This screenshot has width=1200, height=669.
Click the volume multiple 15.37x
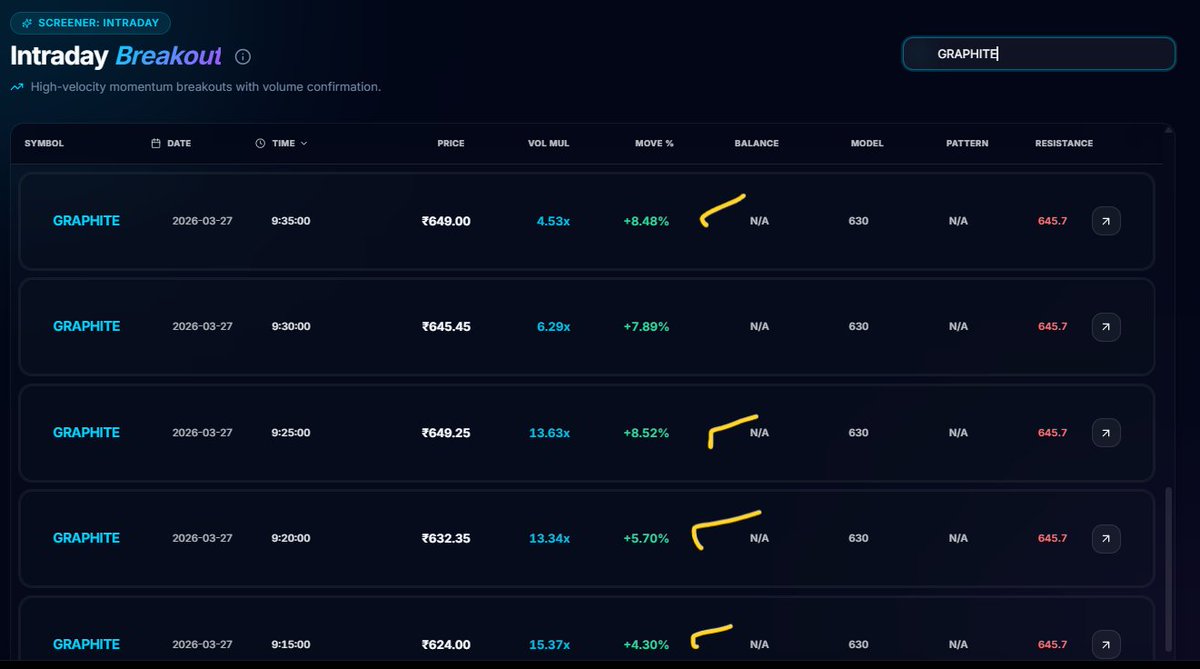pos(550,644)
